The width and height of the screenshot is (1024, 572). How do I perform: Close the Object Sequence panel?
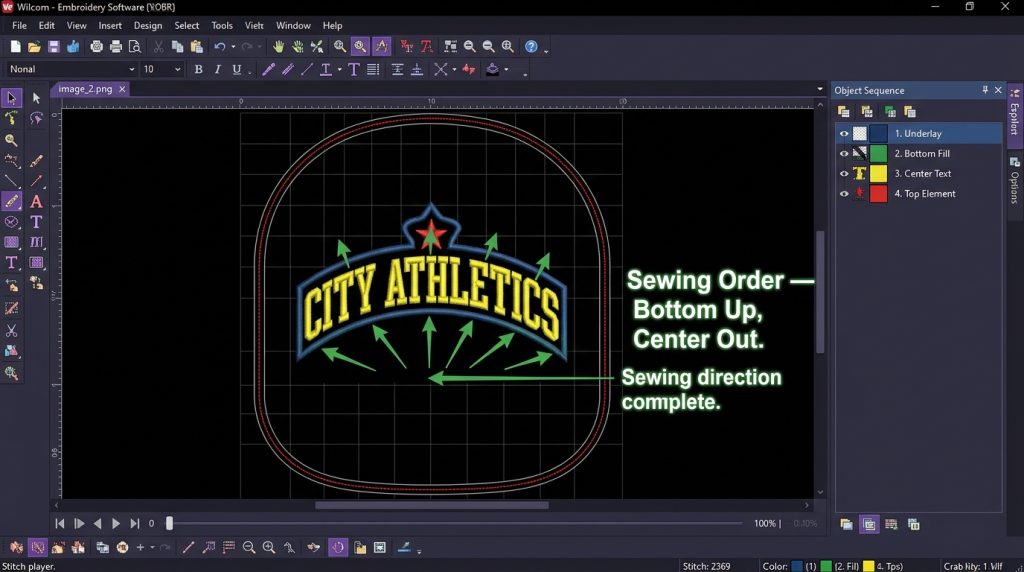998,90
